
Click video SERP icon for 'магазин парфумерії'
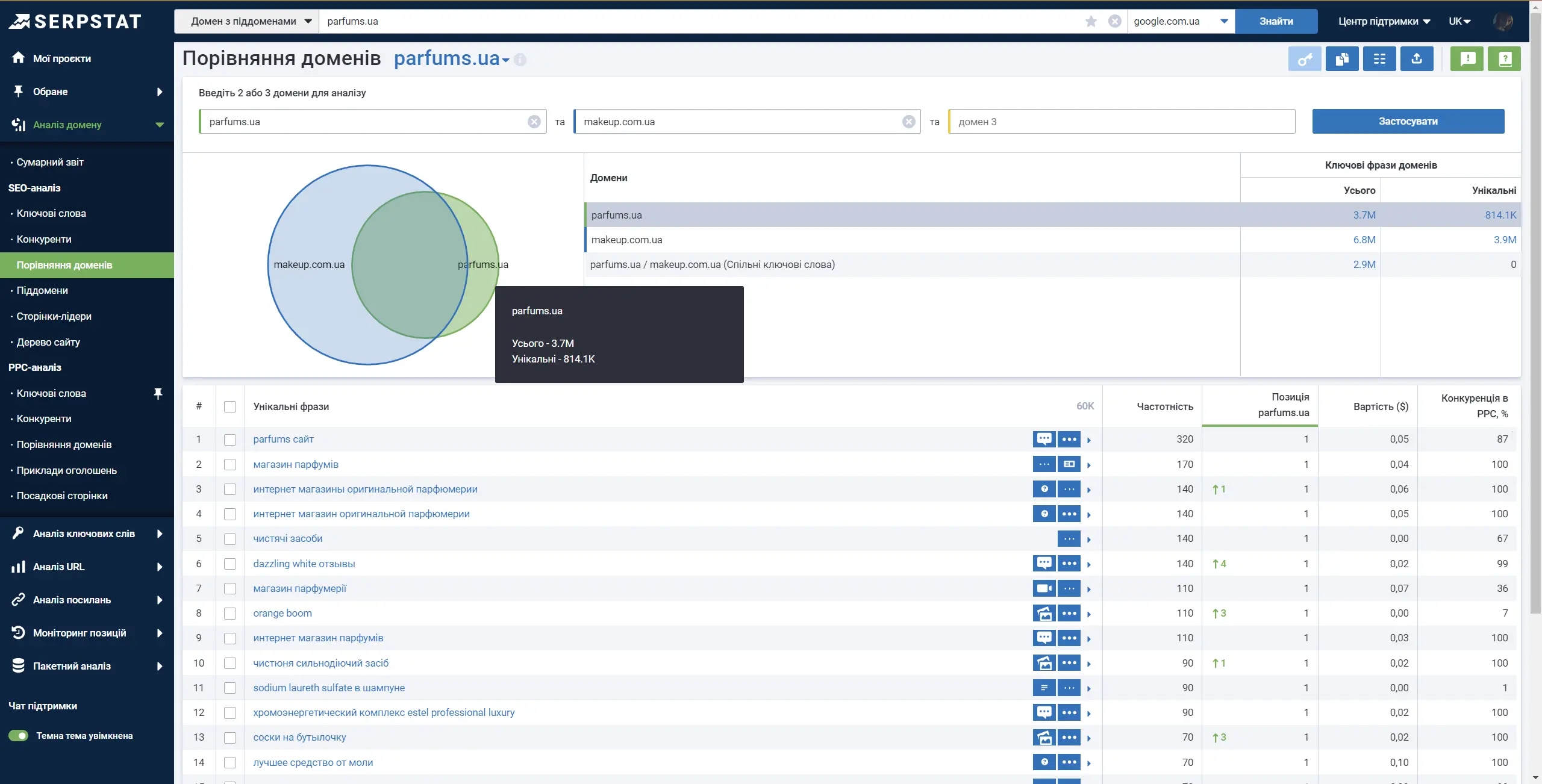click(1044, 588)
